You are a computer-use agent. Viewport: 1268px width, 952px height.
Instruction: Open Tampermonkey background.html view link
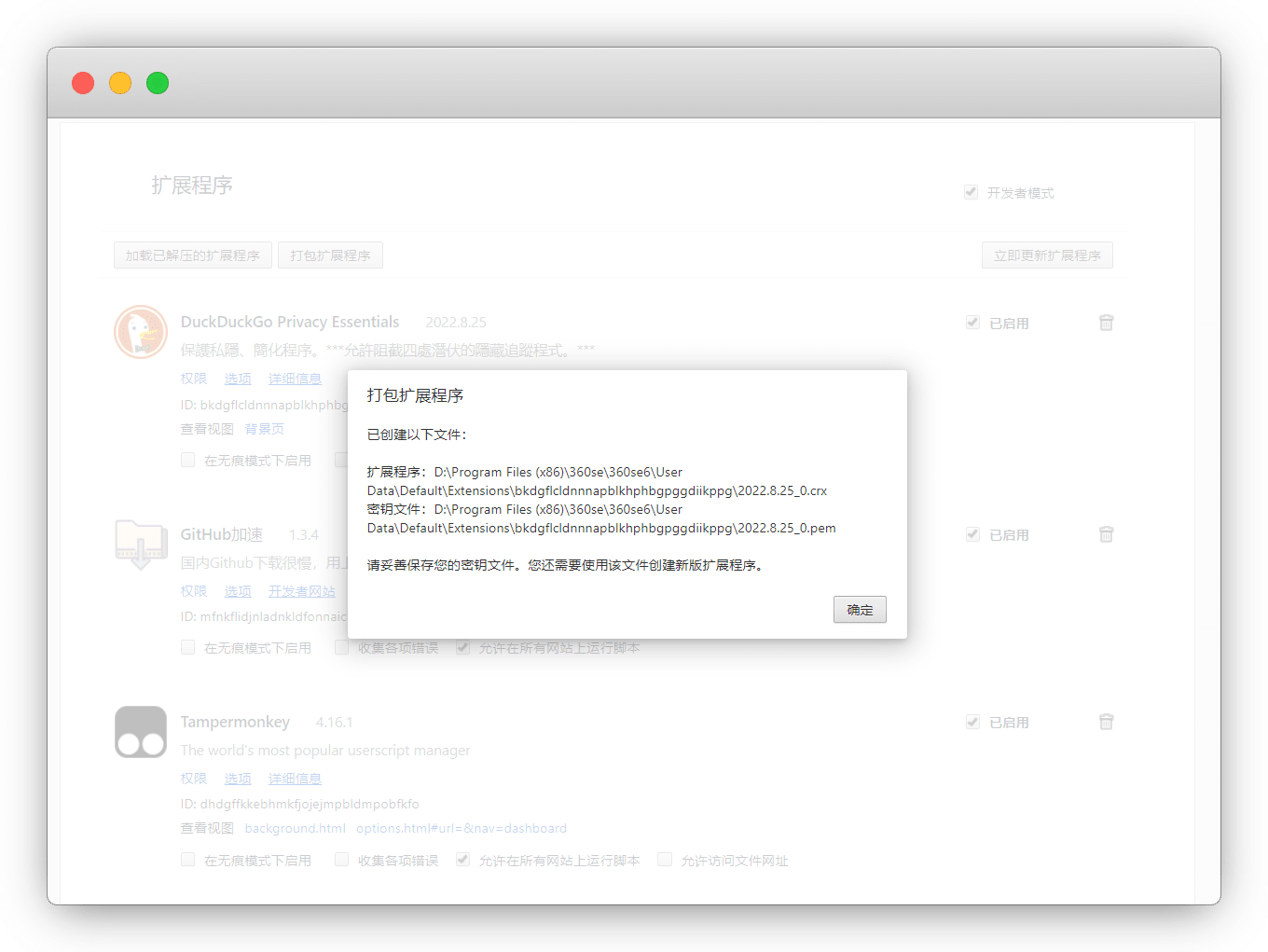click(x=295, y=828)
